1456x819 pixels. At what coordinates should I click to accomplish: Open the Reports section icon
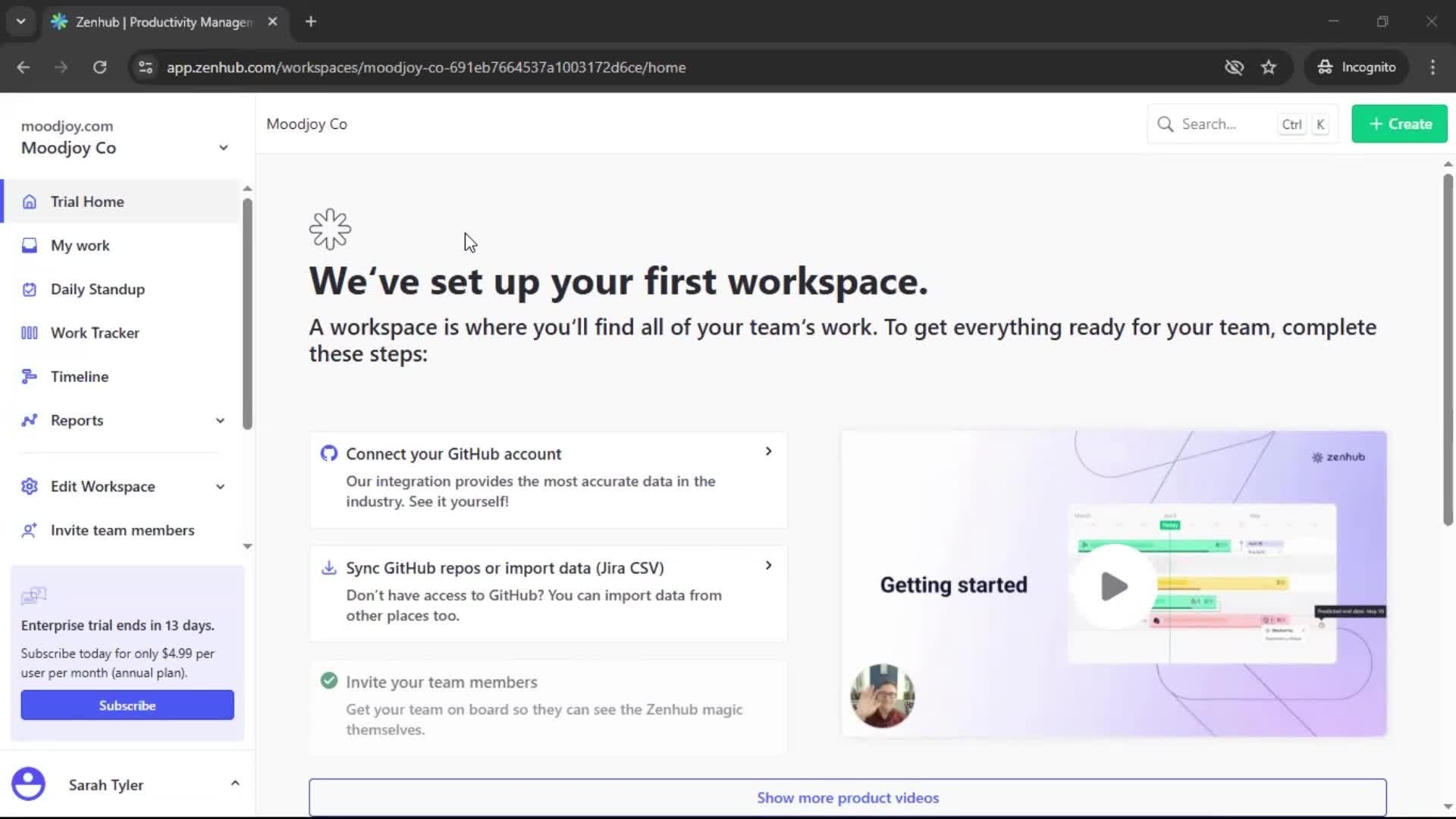(29, 420)
